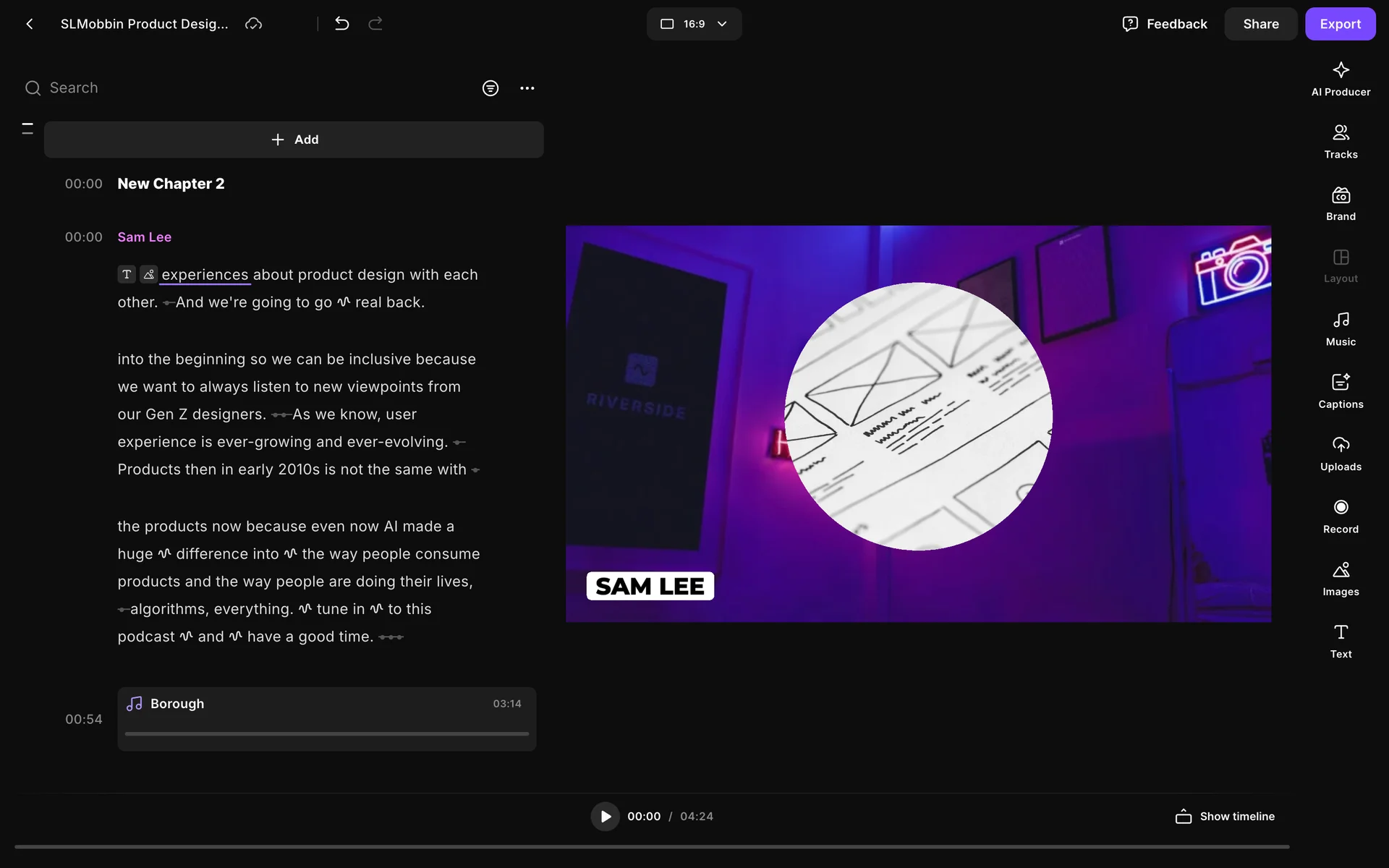This screenshot has height=868, width=1389.
Task: Click the Sam Lee speaker name
Action: [144, 237]
